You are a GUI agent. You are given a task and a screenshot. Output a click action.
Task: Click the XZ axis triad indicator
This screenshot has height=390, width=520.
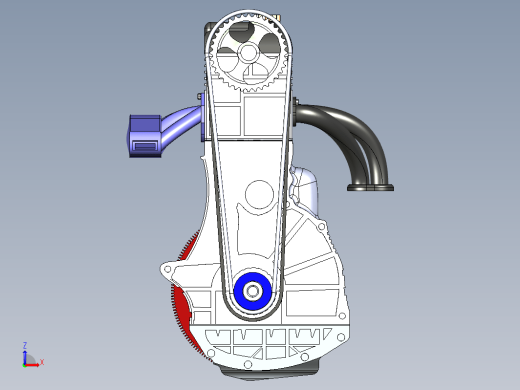coord(33,355)
